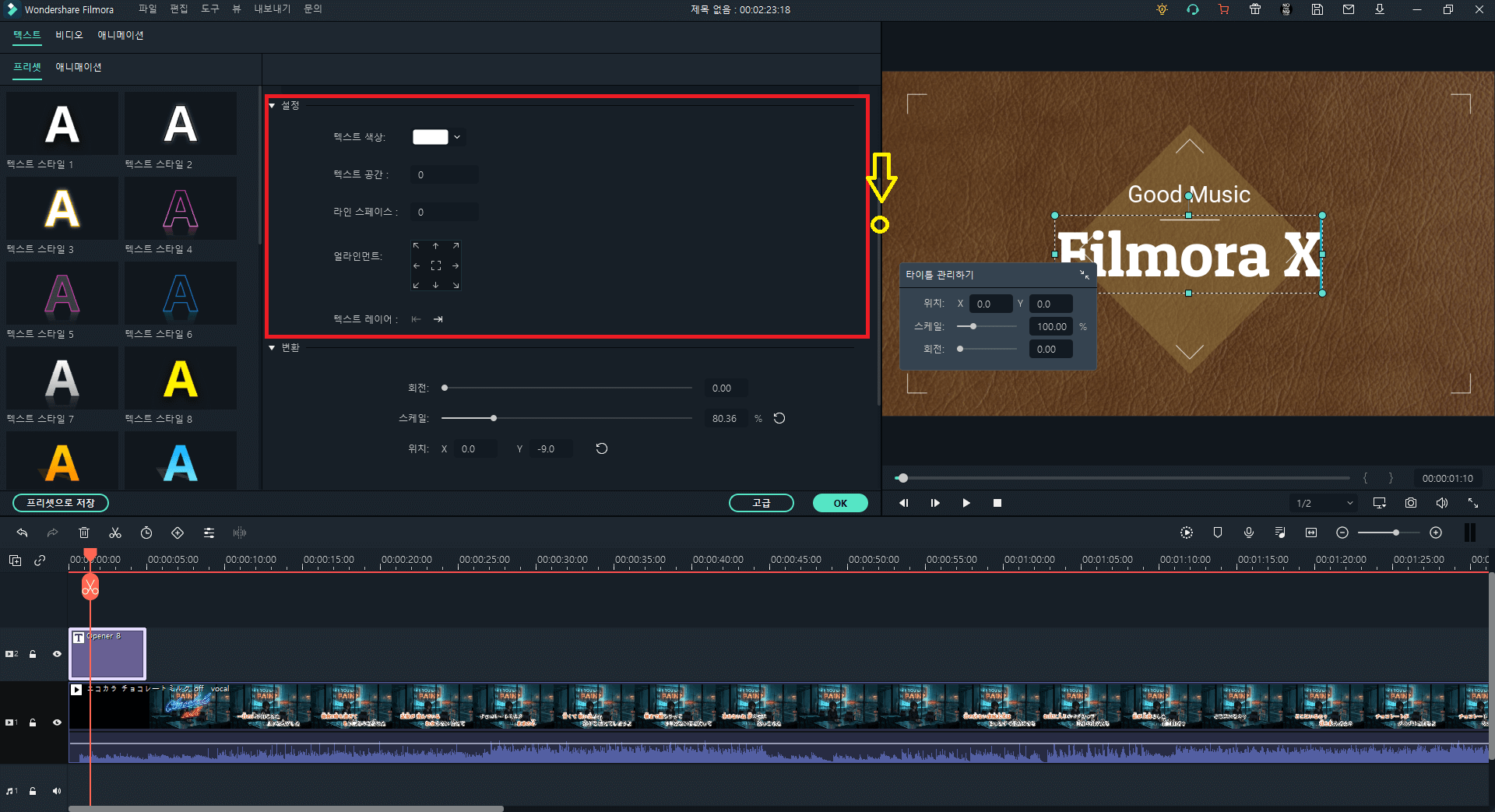
Task: Open the 도구 menu
Action: (x=209, y=9)
